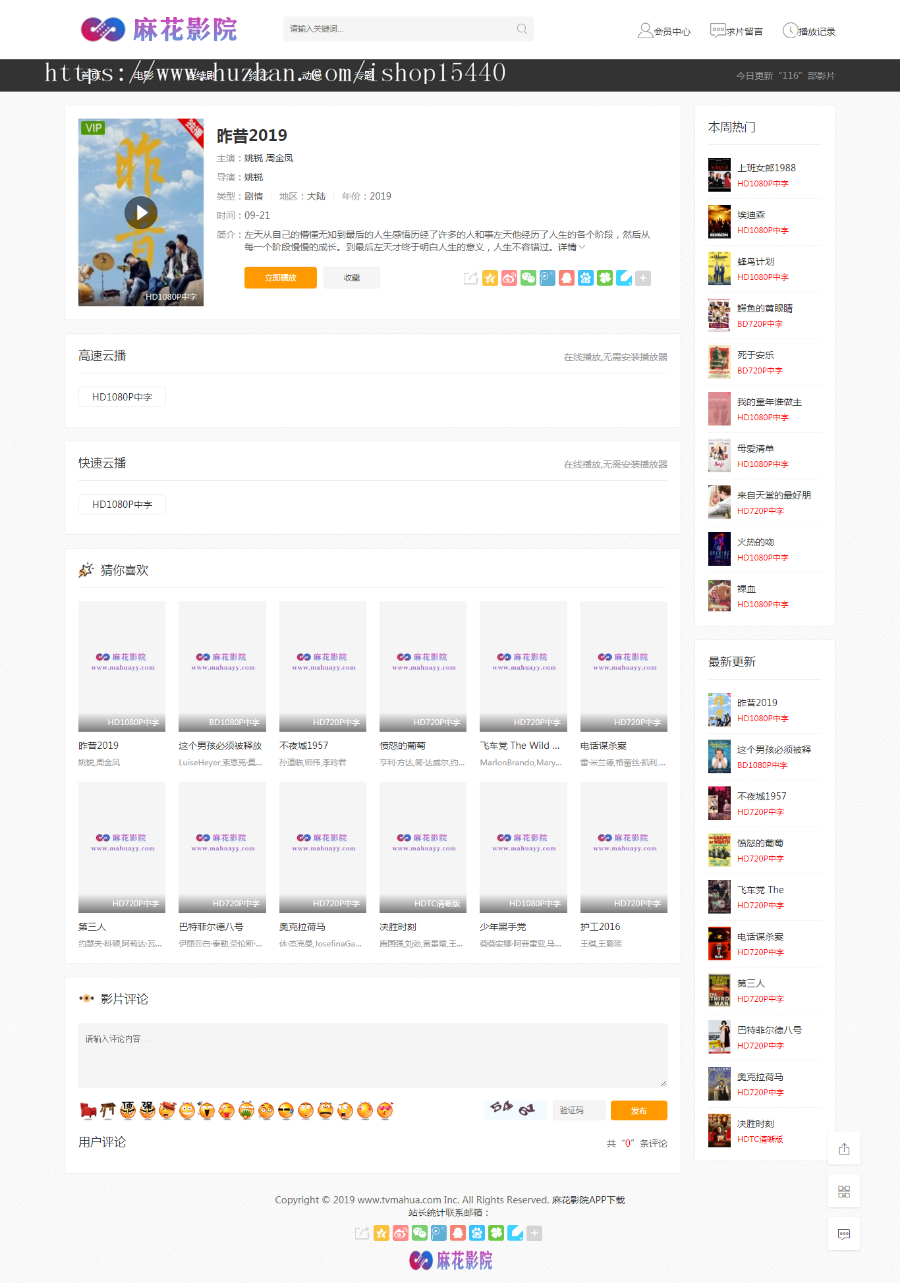Click the QQ penguin share icon

pos(564,278)
